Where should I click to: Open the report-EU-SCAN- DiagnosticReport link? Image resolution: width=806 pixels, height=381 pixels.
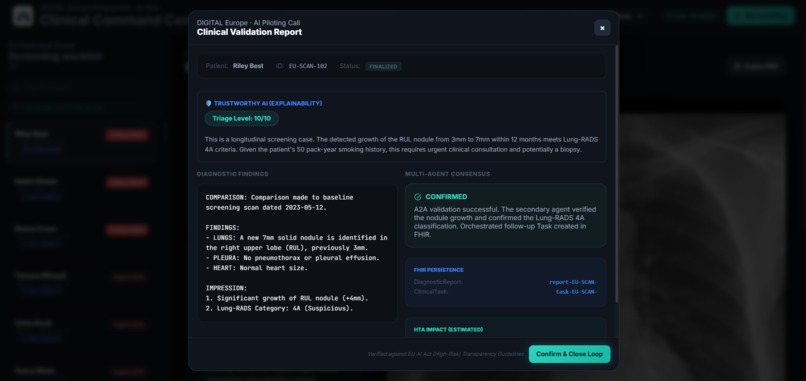coord(573,282)
